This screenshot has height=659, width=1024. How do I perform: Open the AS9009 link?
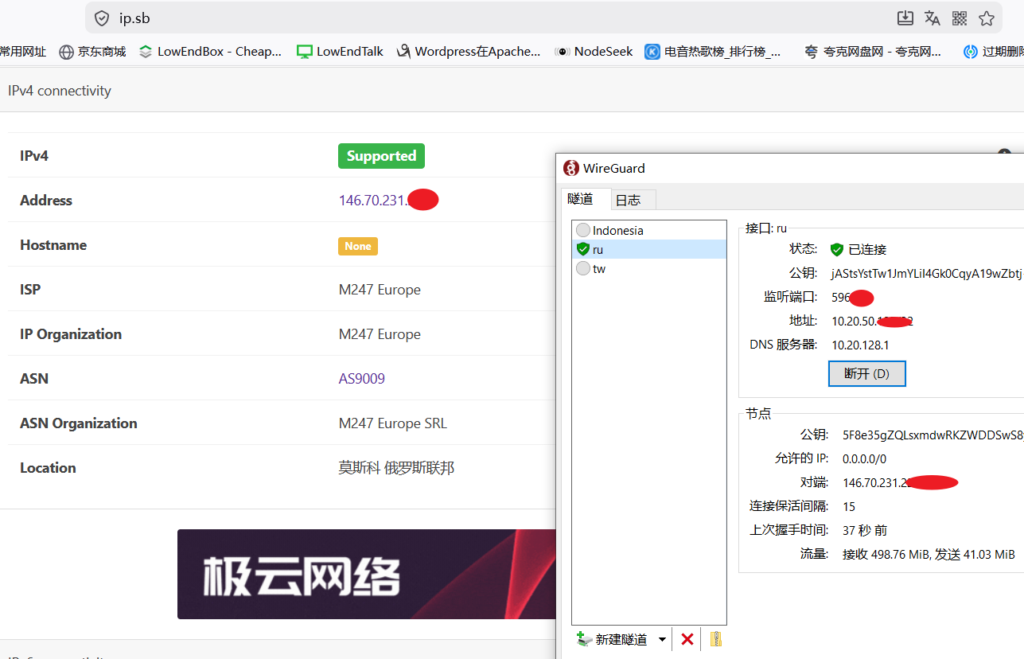tap(361, 379)
